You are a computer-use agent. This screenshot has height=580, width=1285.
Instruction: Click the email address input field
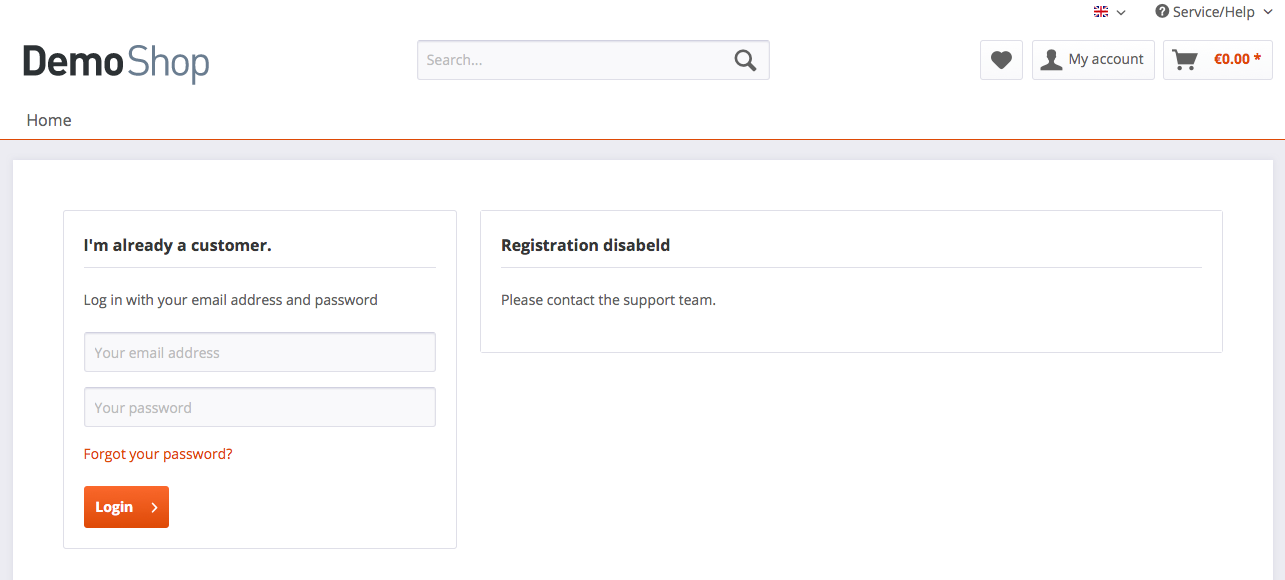pos(260,352)
